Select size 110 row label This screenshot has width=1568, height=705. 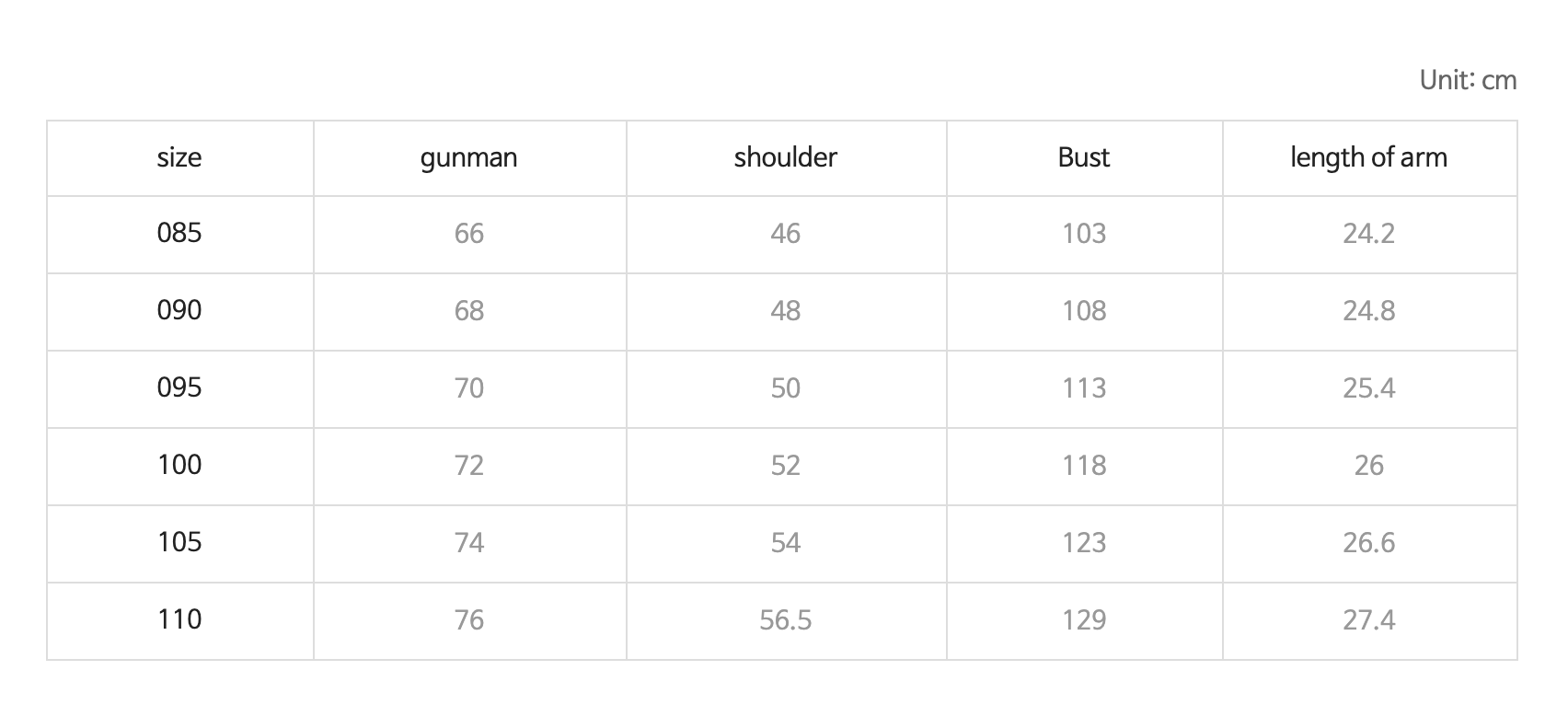pos(179,619)
